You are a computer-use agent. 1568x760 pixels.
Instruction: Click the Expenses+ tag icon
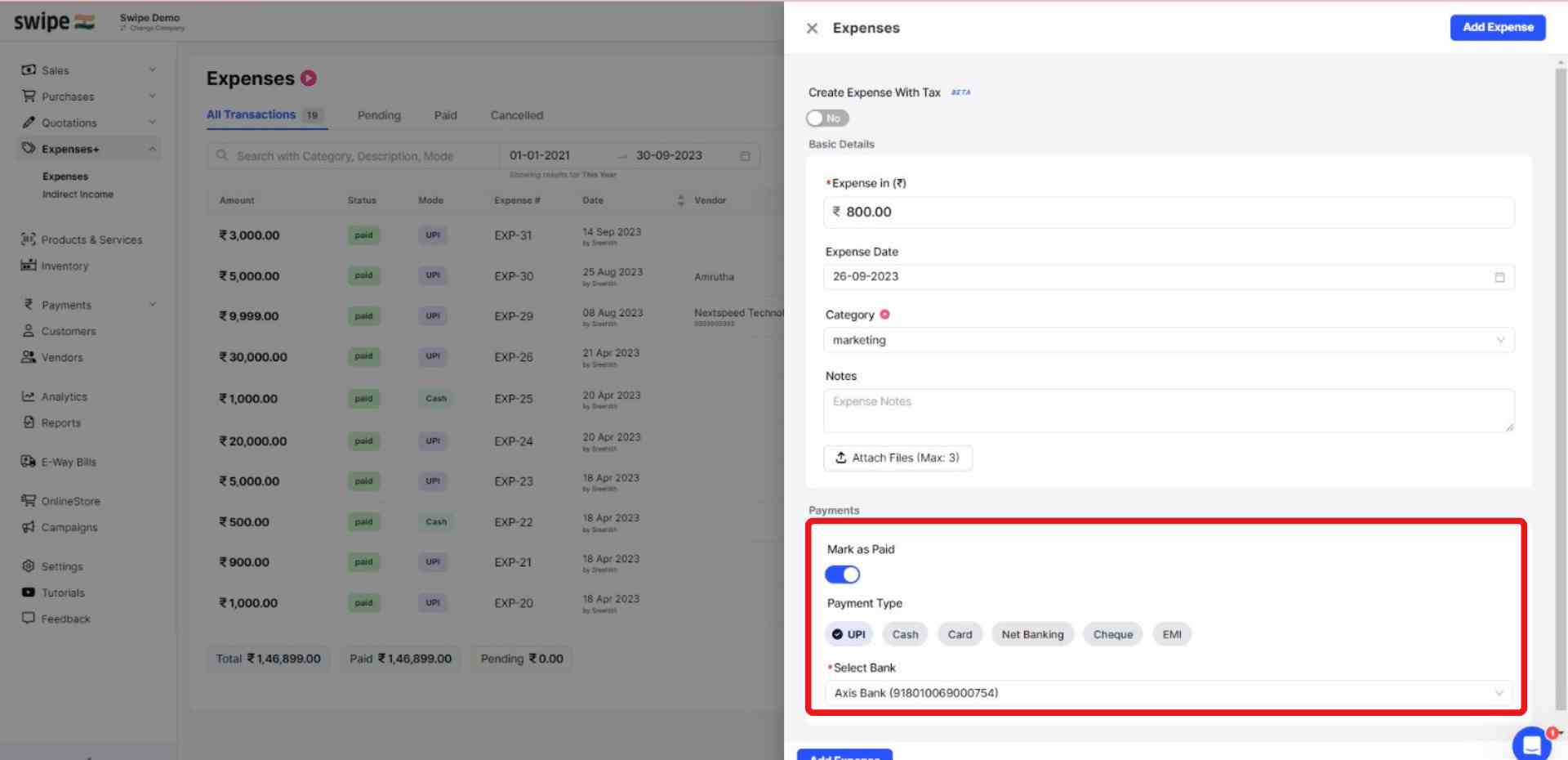tap(29, 148)
